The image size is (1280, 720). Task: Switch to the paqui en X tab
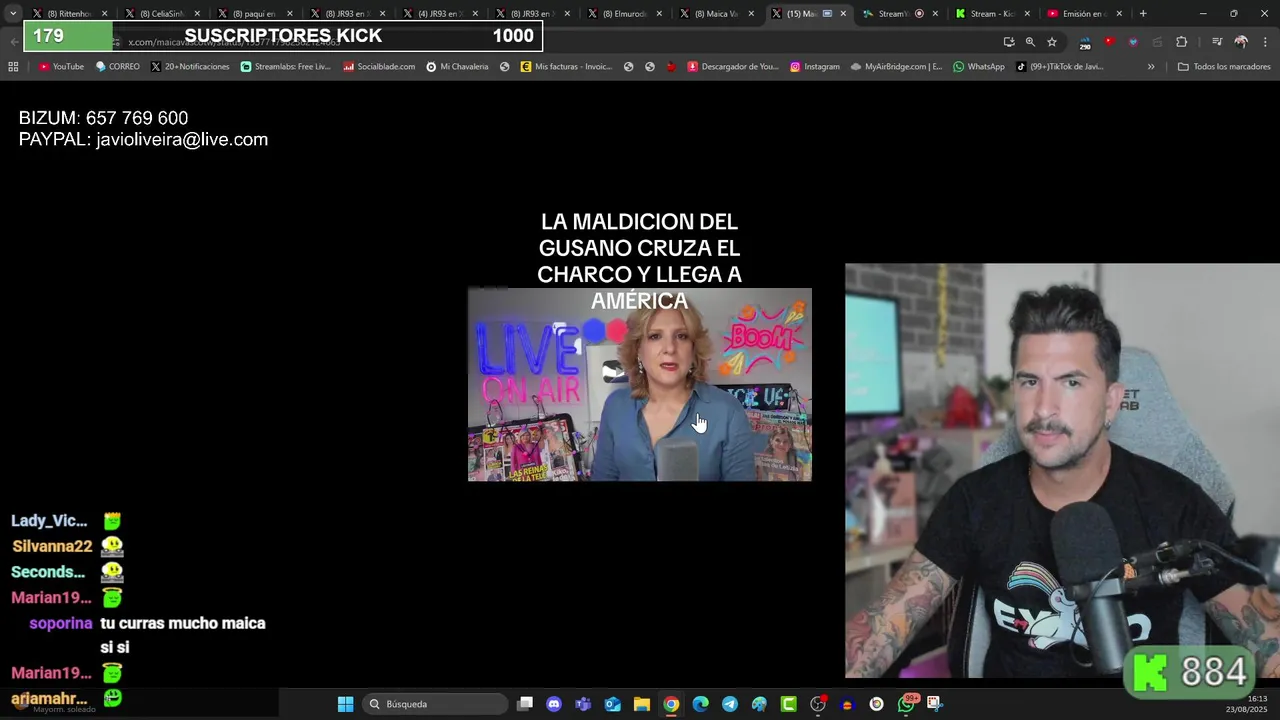click(253, 14)
